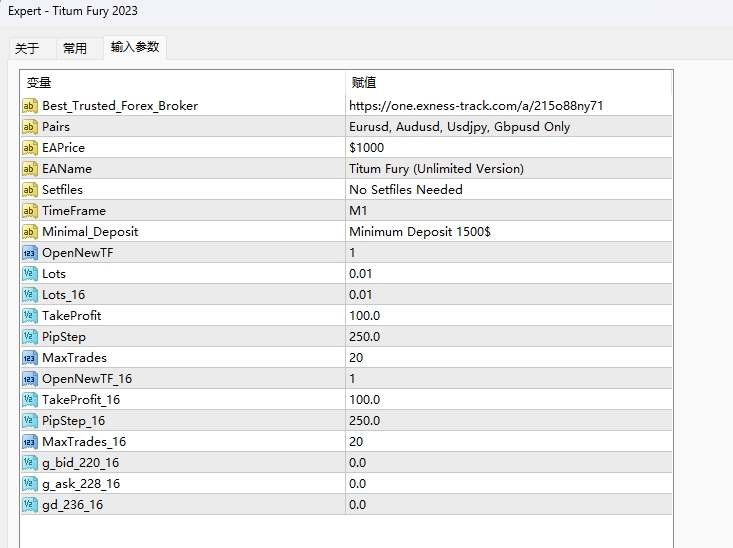Click double icon beside Lots_16

[29, 295]
